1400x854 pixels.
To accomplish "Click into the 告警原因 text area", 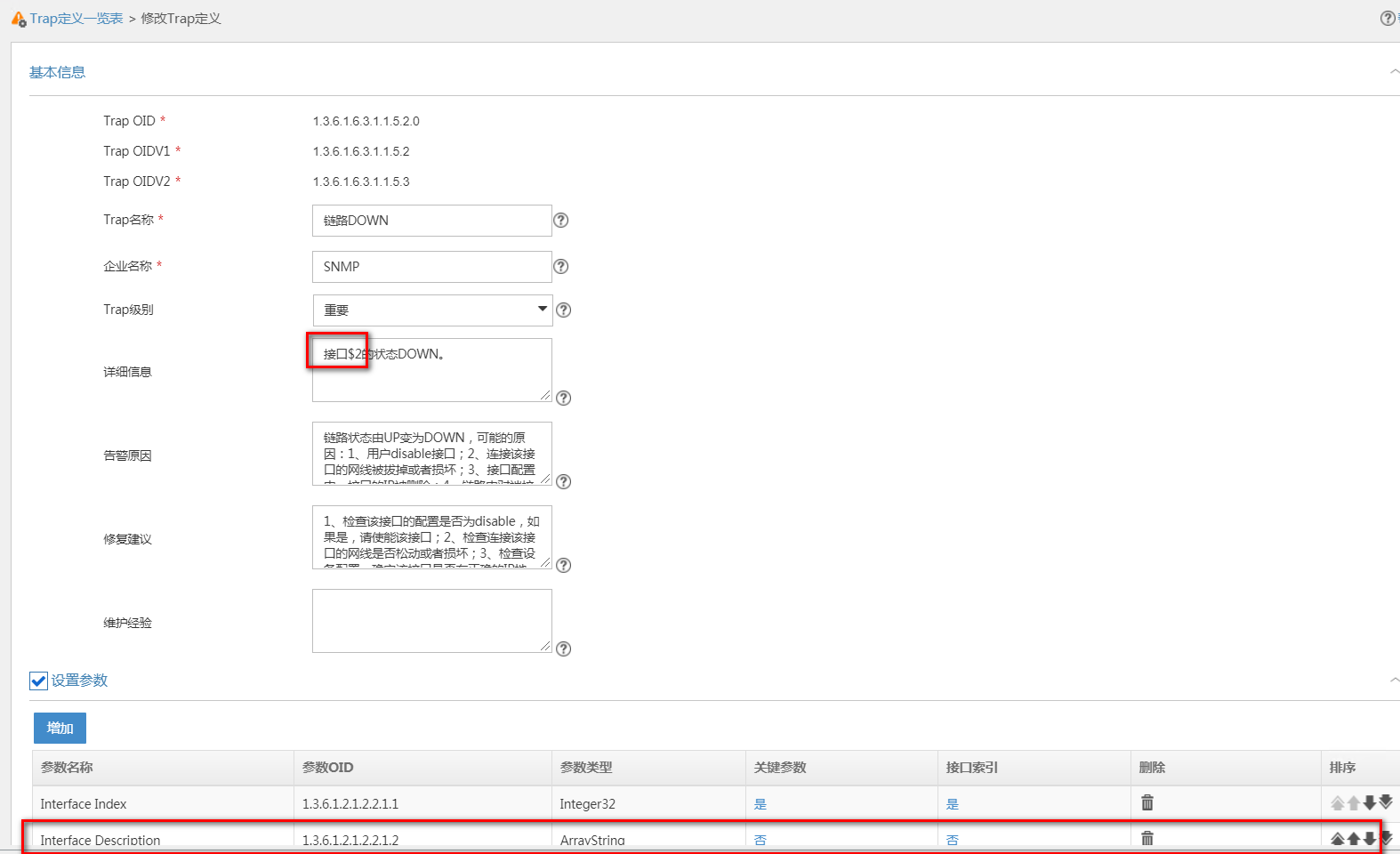I will point(432,454).
